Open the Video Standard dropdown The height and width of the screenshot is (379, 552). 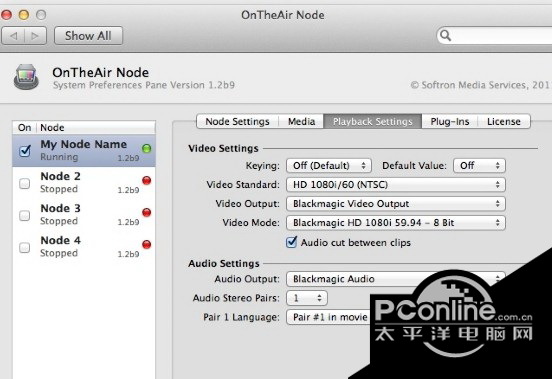(396, 184)
